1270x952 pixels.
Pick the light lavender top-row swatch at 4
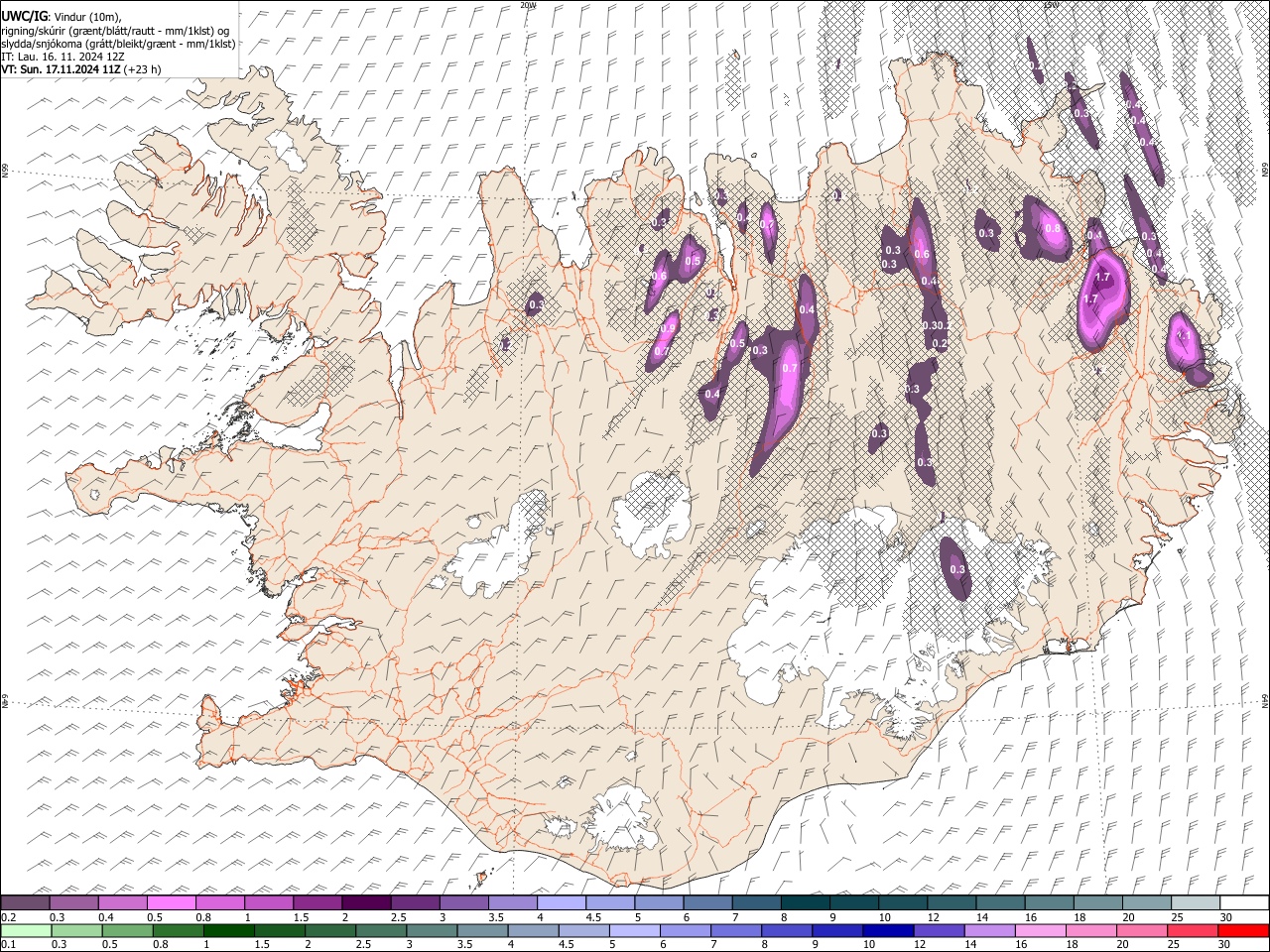click(561, 902)
